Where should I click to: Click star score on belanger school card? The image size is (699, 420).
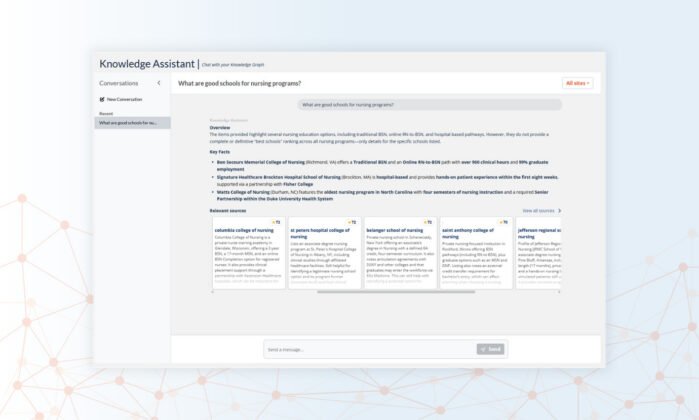click(428, 222)
